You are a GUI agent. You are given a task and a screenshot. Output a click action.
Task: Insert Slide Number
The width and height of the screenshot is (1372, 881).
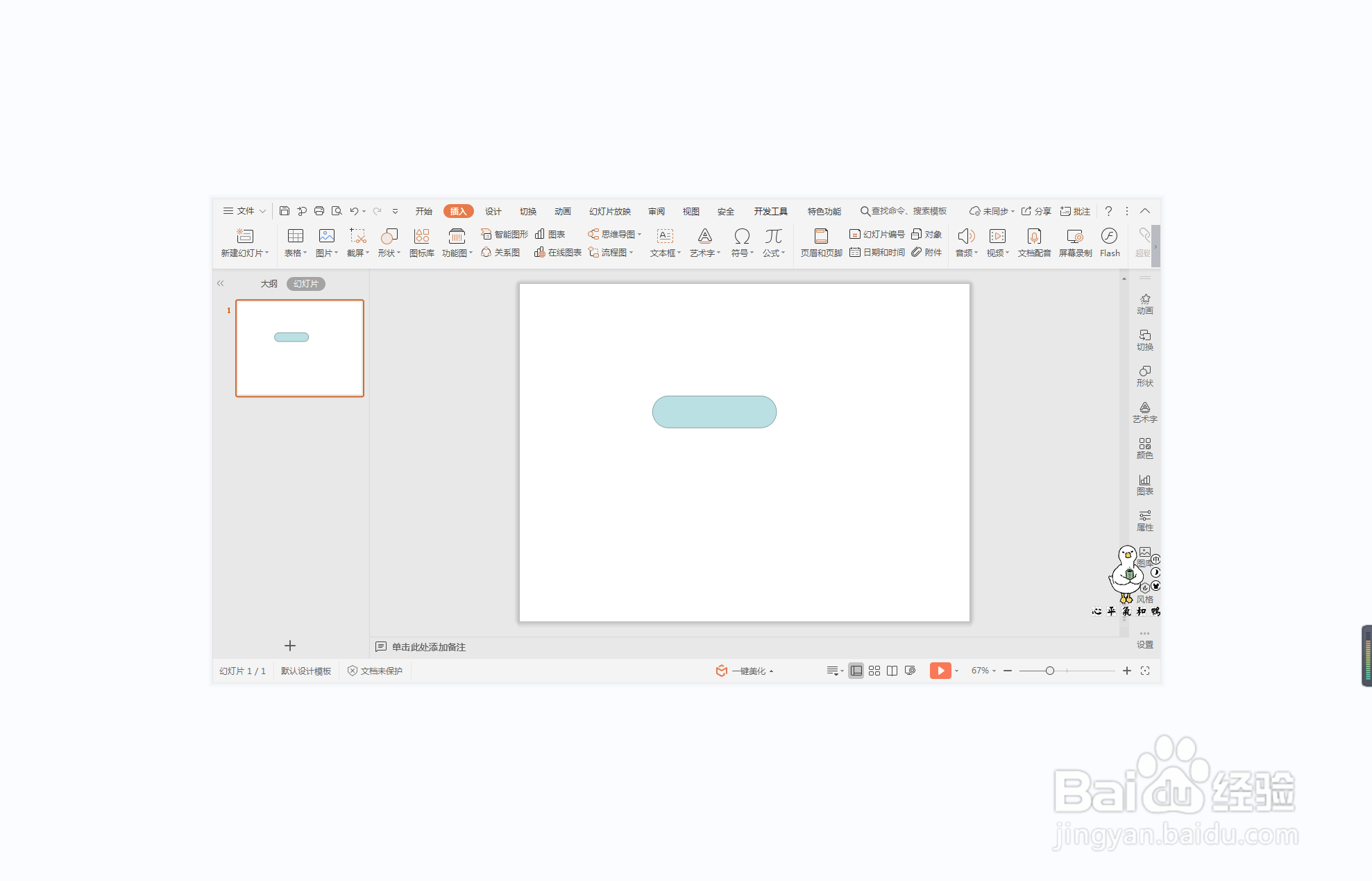877,235
